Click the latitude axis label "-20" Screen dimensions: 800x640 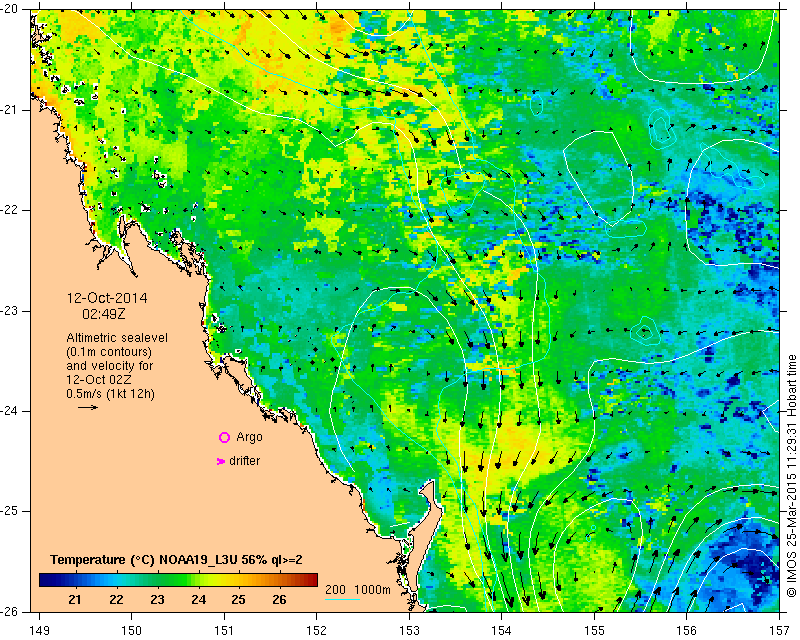[10, 9]
